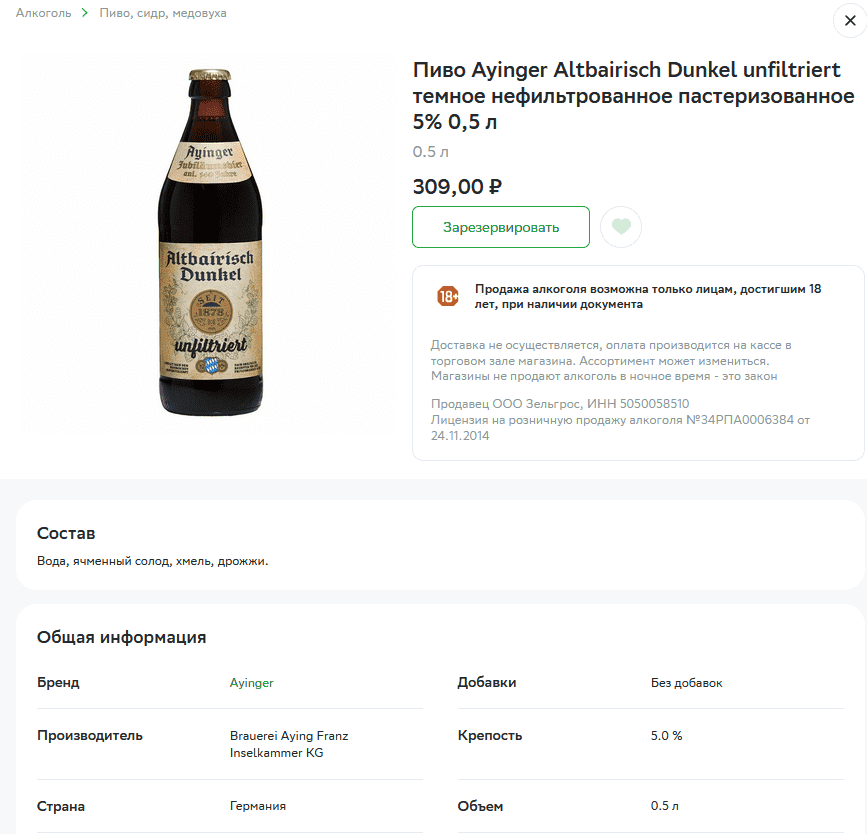Add beer to favorites with heart icon
The image size is (867, 834).
tap(621, 227)
